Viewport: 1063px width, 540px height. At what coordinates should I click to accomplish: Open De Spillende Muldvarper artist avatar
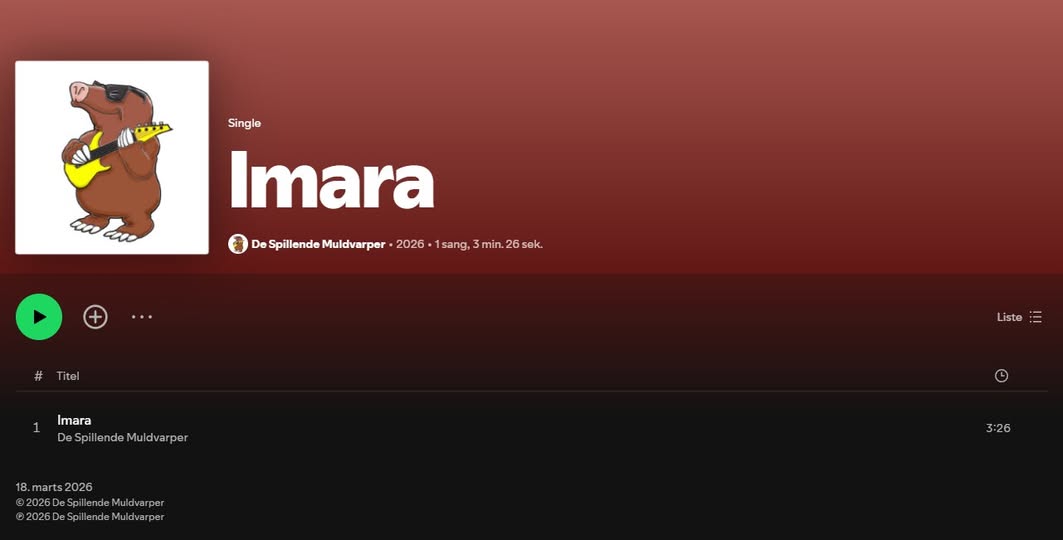(238, 244)
